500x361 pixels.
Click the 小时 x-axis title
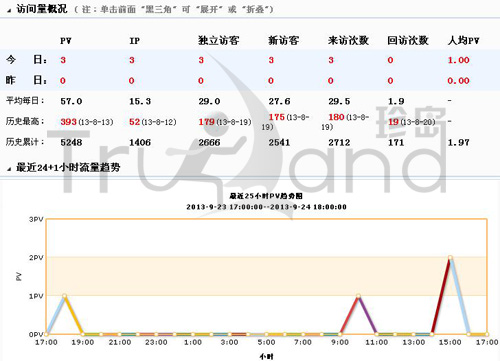pyautogui.click(x=266, y=356)
